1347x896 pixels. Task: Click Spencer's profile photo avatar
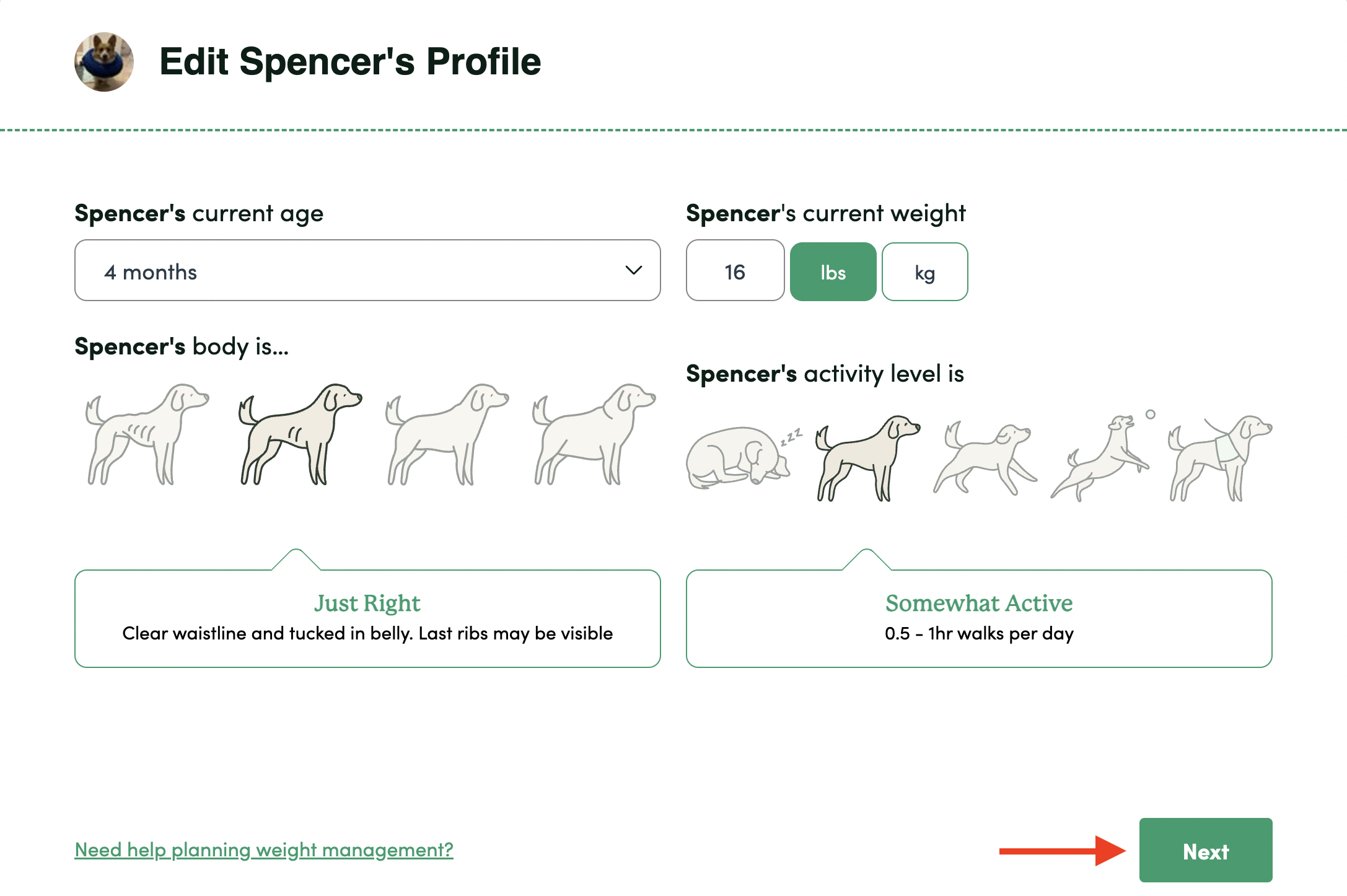coord(104,62)
